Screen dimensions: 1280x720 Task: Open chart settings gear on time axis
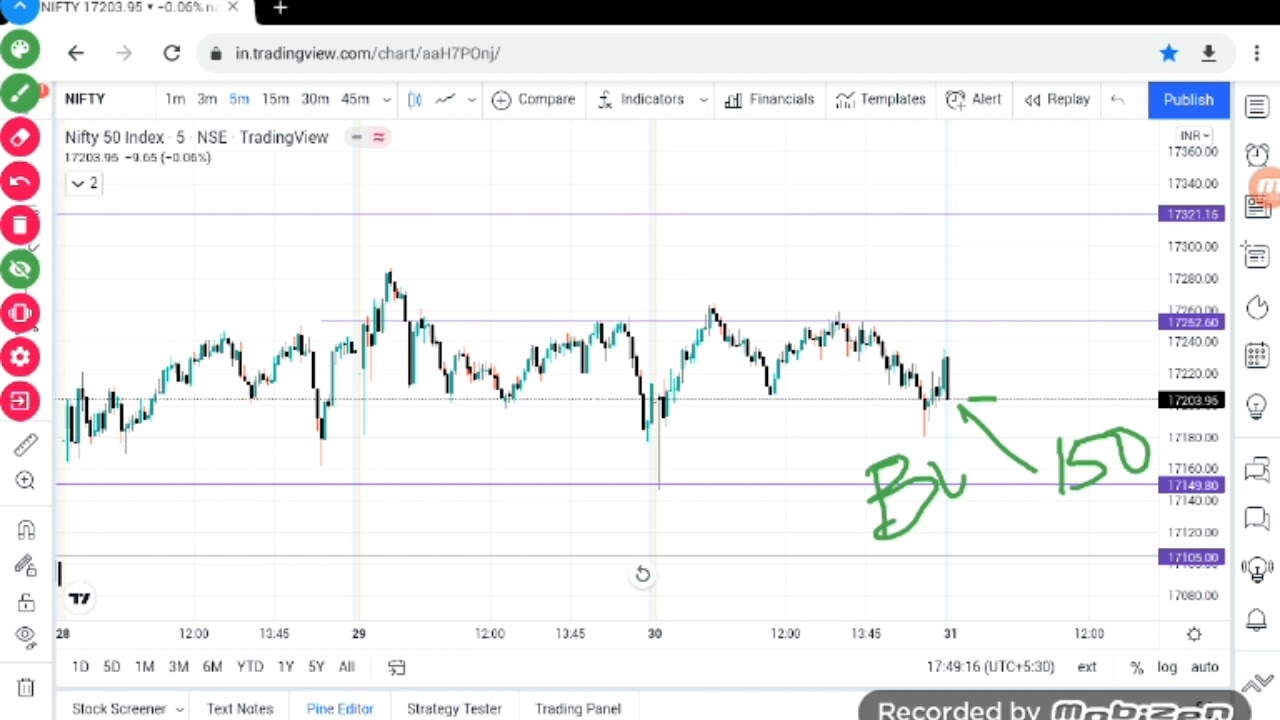1194,634
